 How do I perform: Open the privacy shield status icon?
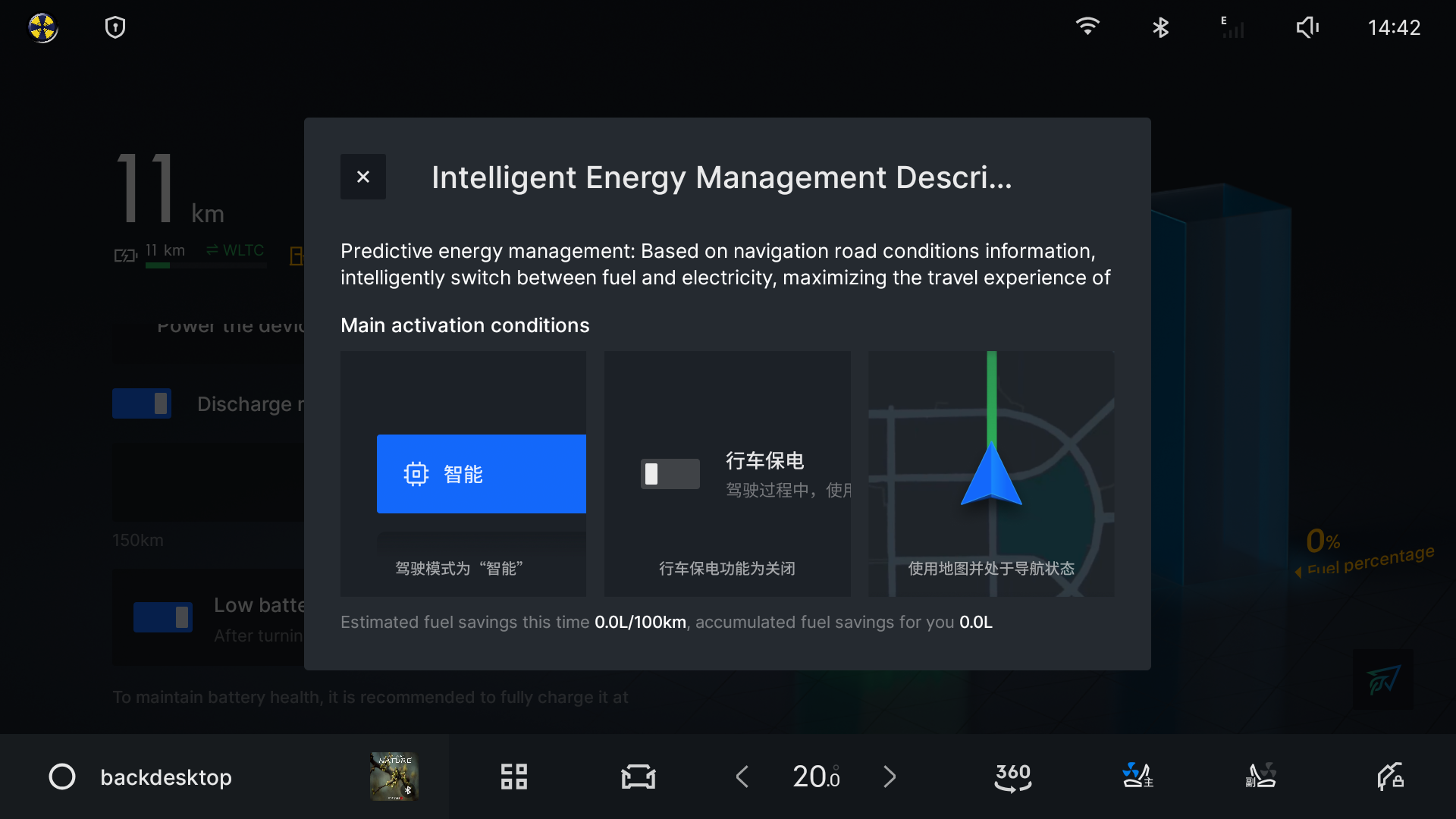click(x=115, y=28)
